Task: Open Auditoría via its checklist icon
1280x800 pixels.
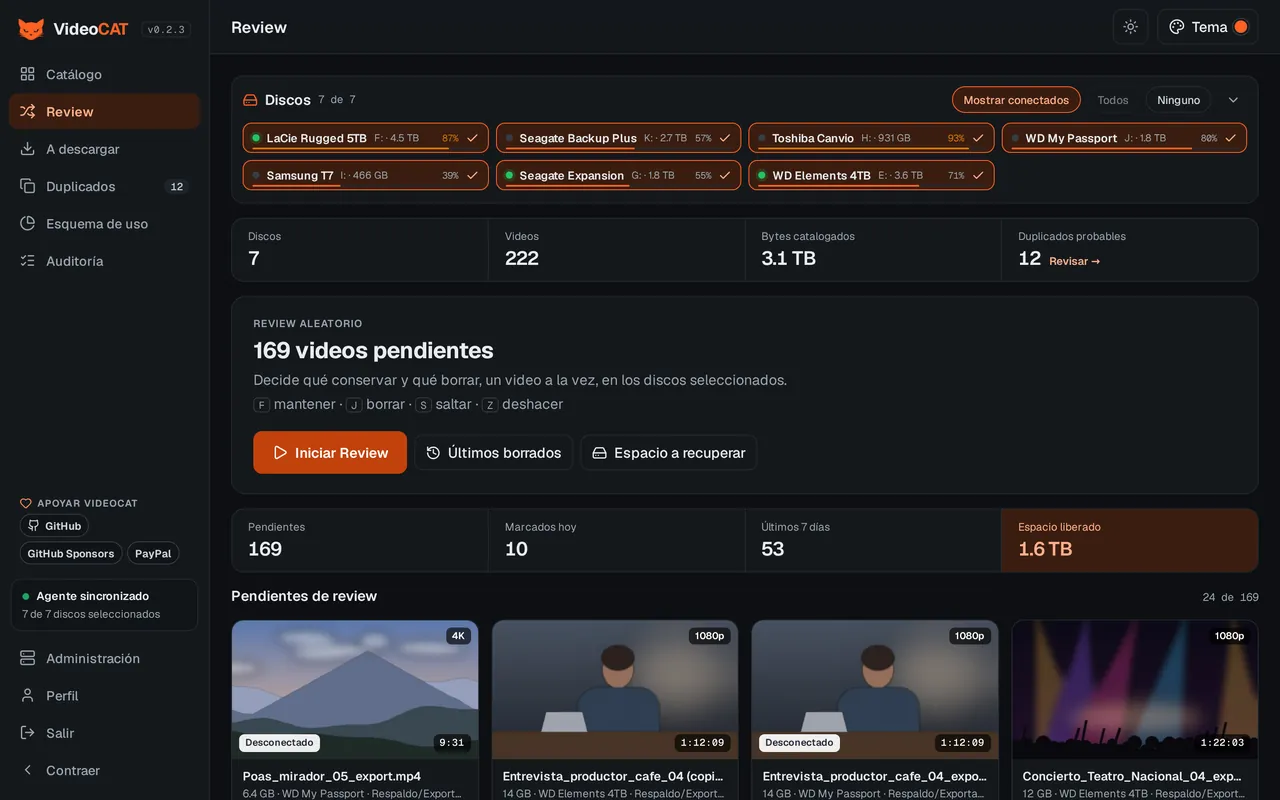Action: click(x=28, y=261)
